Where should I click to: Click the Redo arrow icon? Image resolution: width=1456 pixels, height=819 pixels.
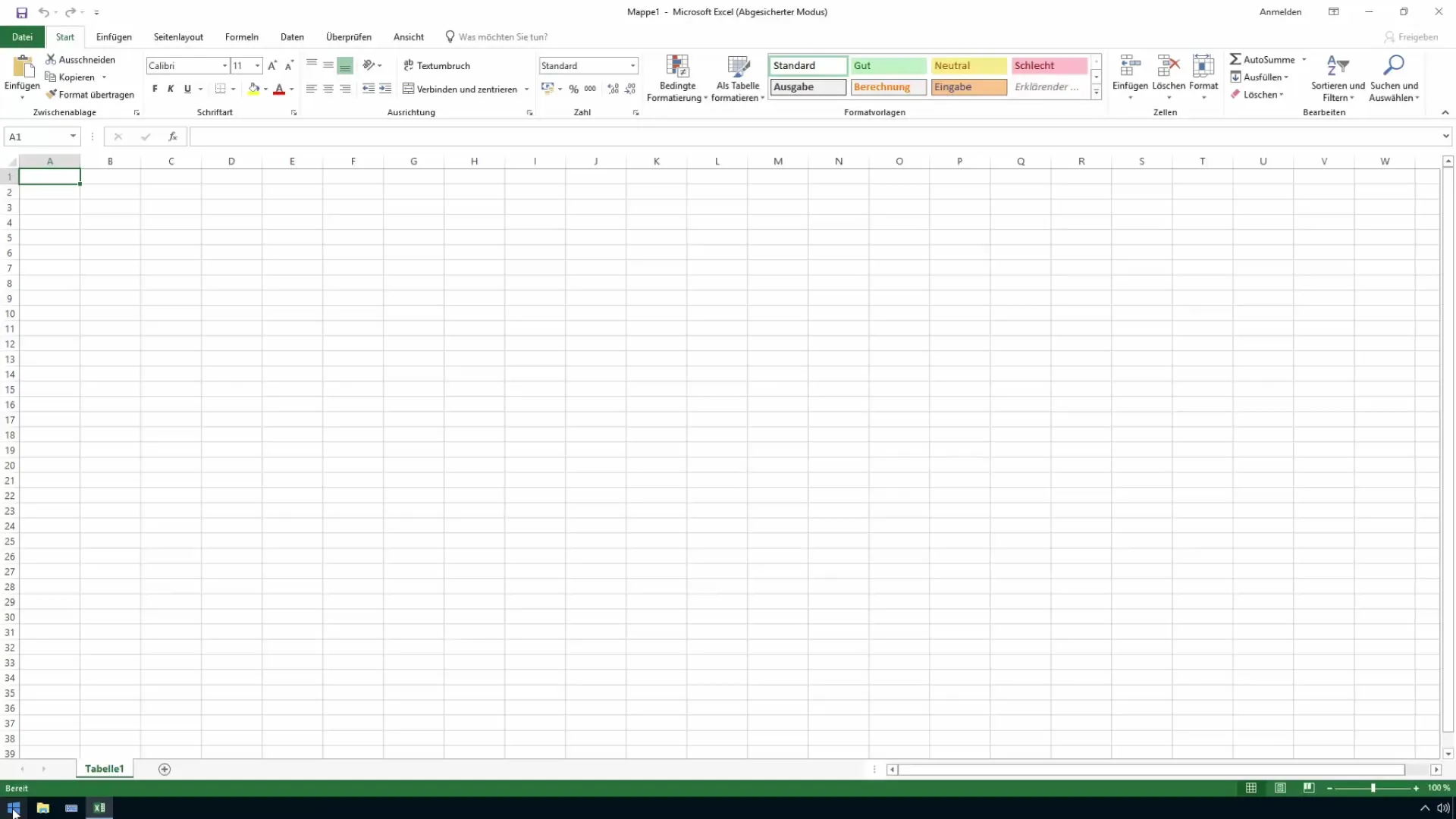(x=70, y=12)
